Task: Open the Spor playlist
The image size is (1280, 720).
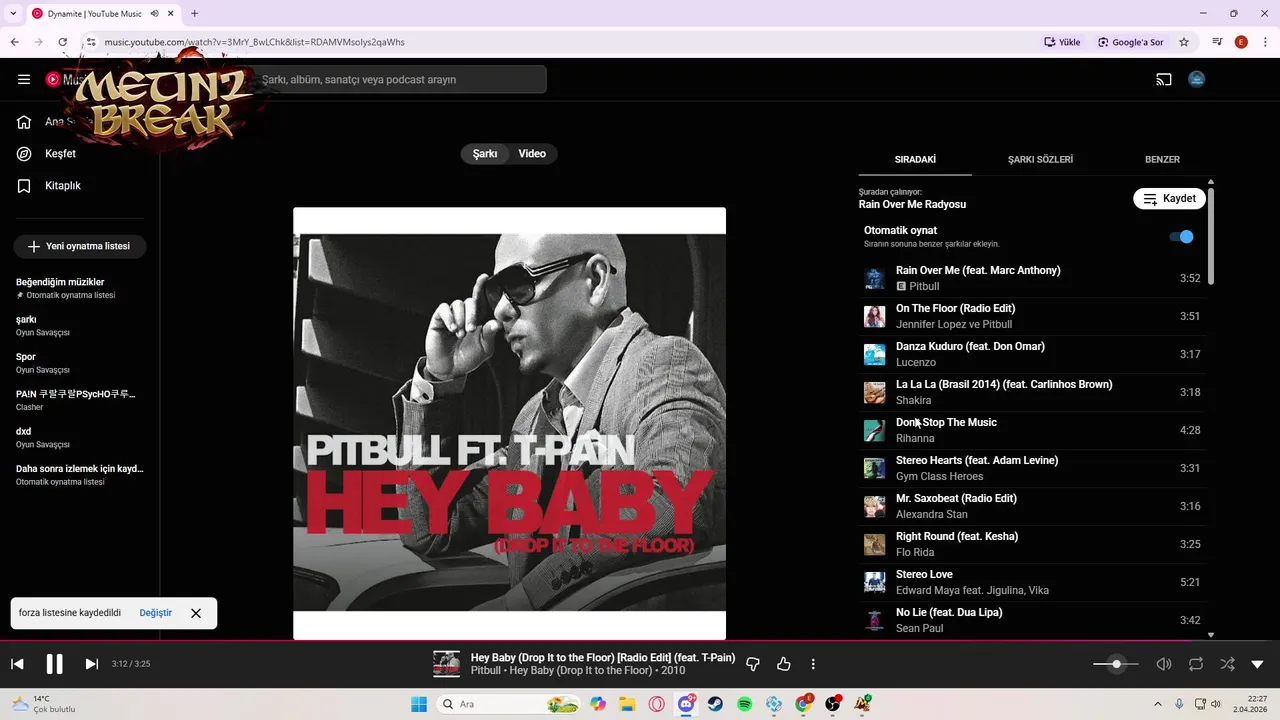Action: click(x=80, y=362)
